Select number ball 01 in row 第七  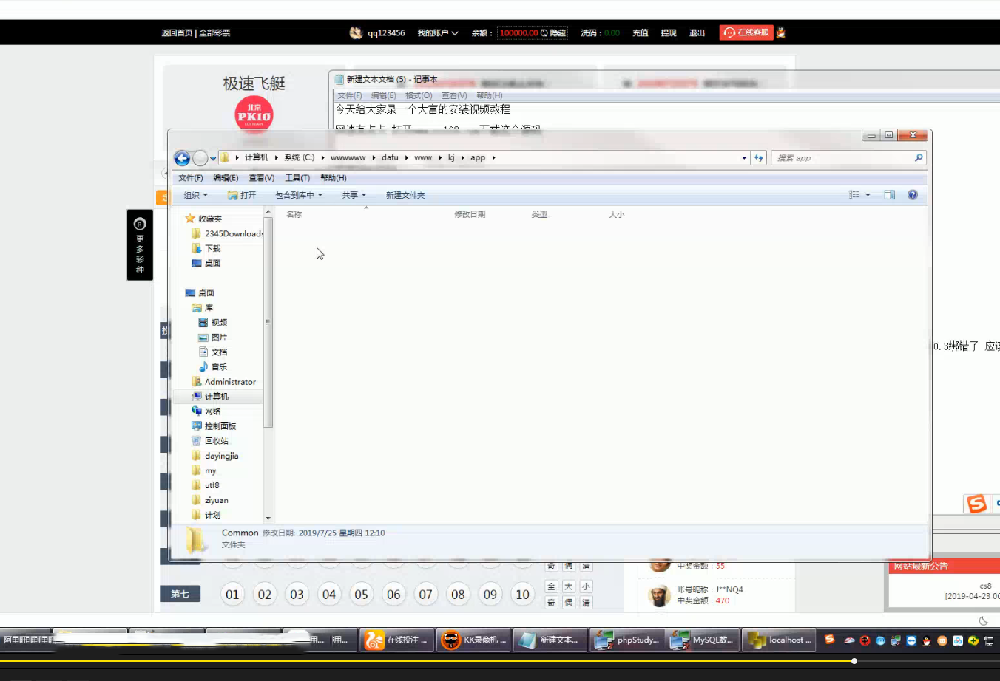[232, 595]
